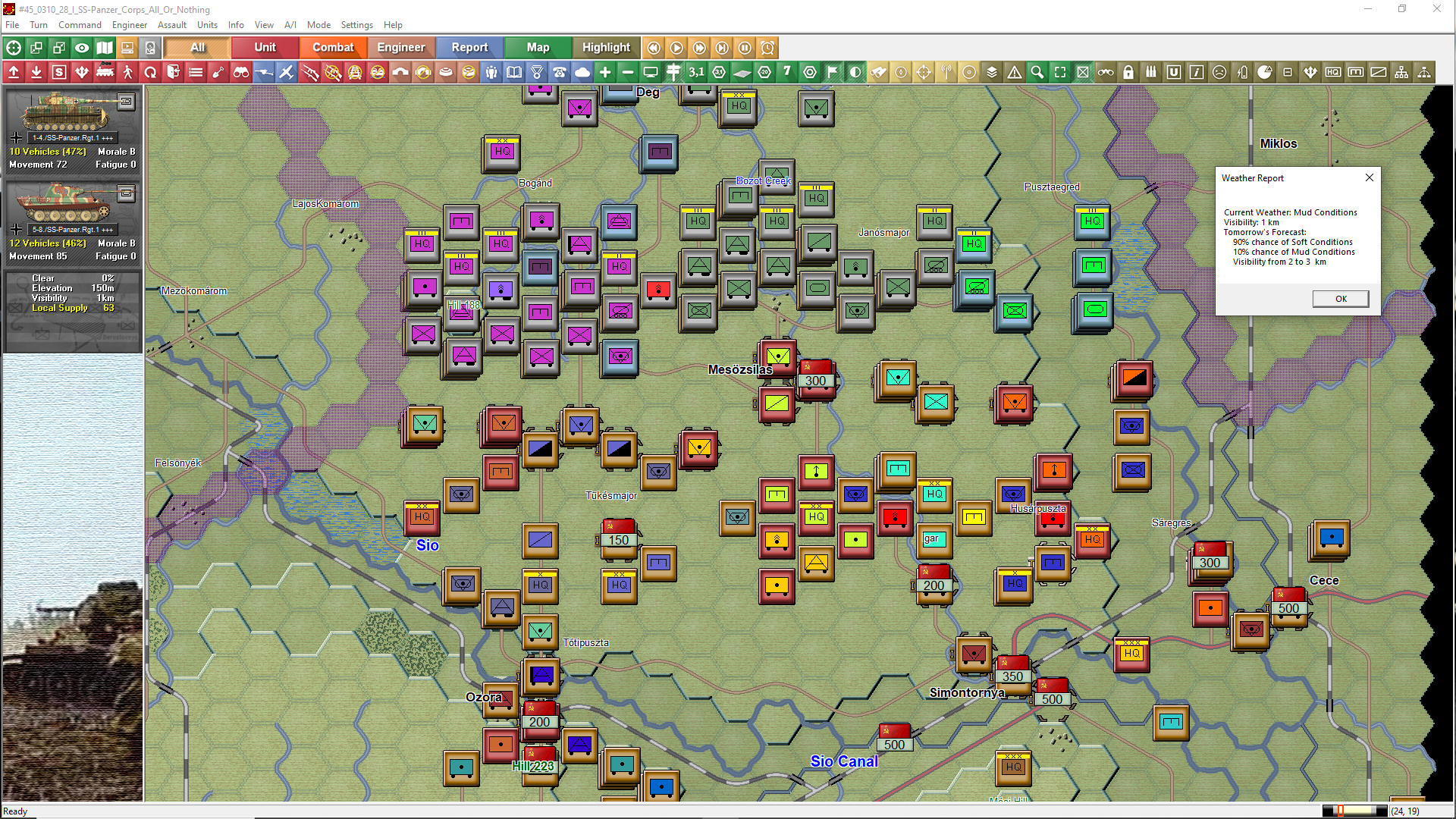Switch to the Engineer toolbar tab
Screen dimensions: 1456x819
click(x=401, y=47)
